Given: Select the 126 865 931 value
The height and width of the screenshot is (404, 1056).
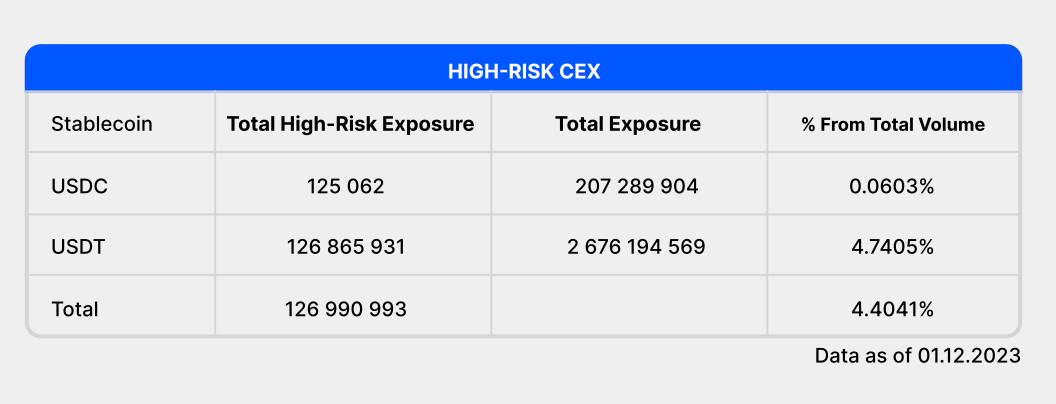Looking at the screenshot, I should pyautogui.click(x=346, y=246).
